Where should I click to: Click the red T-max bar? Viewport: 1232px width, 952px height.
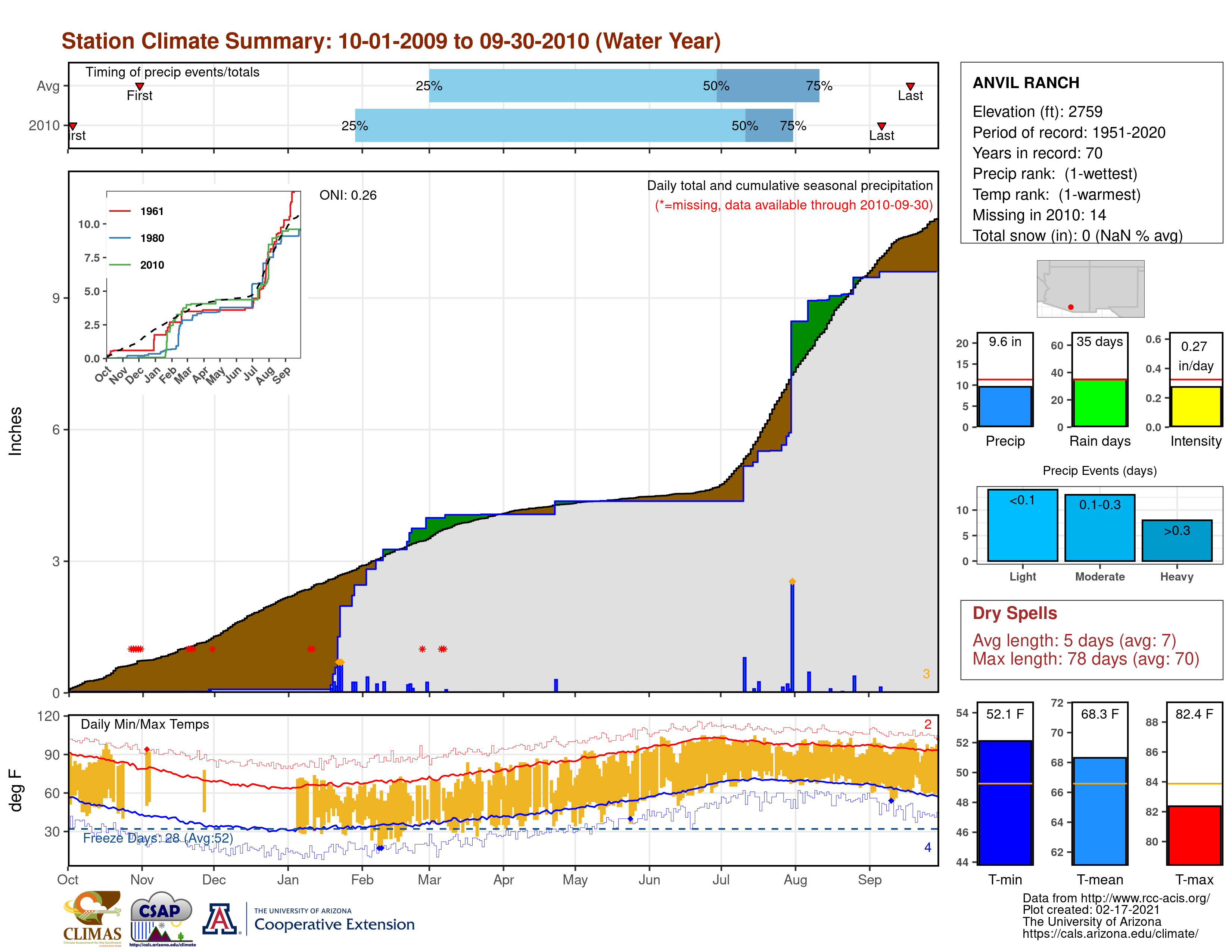1195,835
